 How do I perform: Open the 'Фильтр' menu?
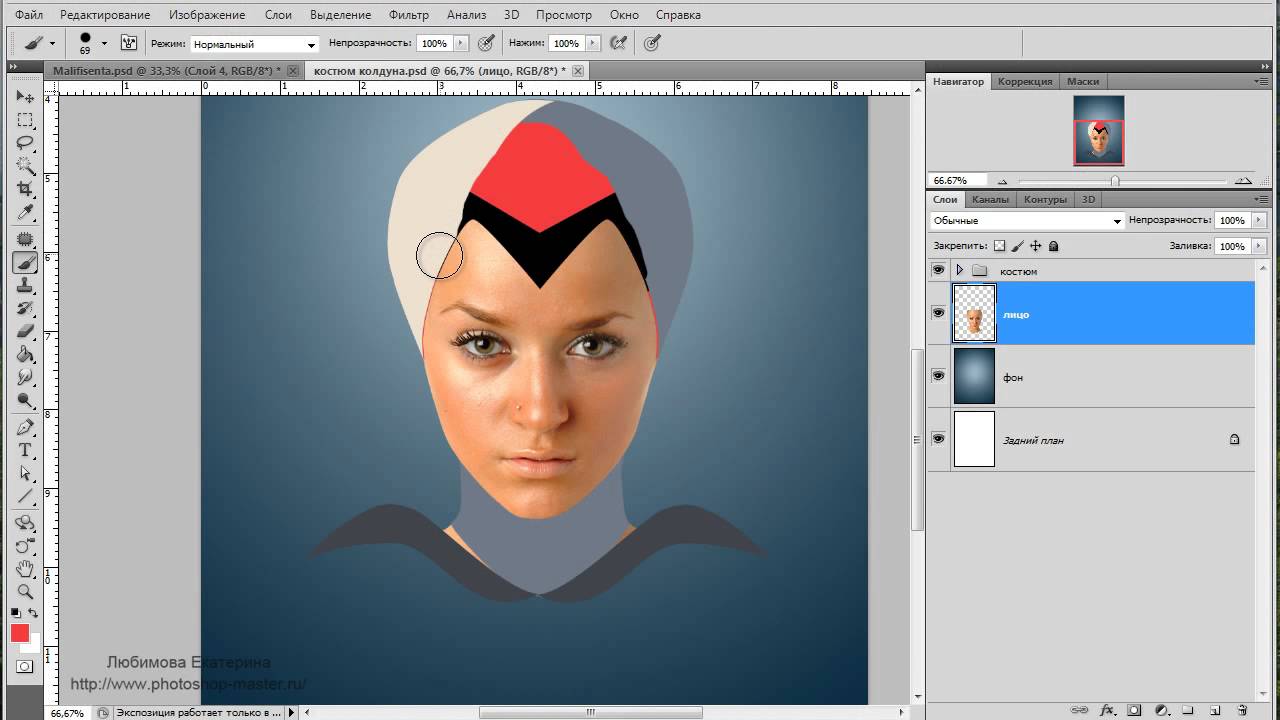pos(408,15)
